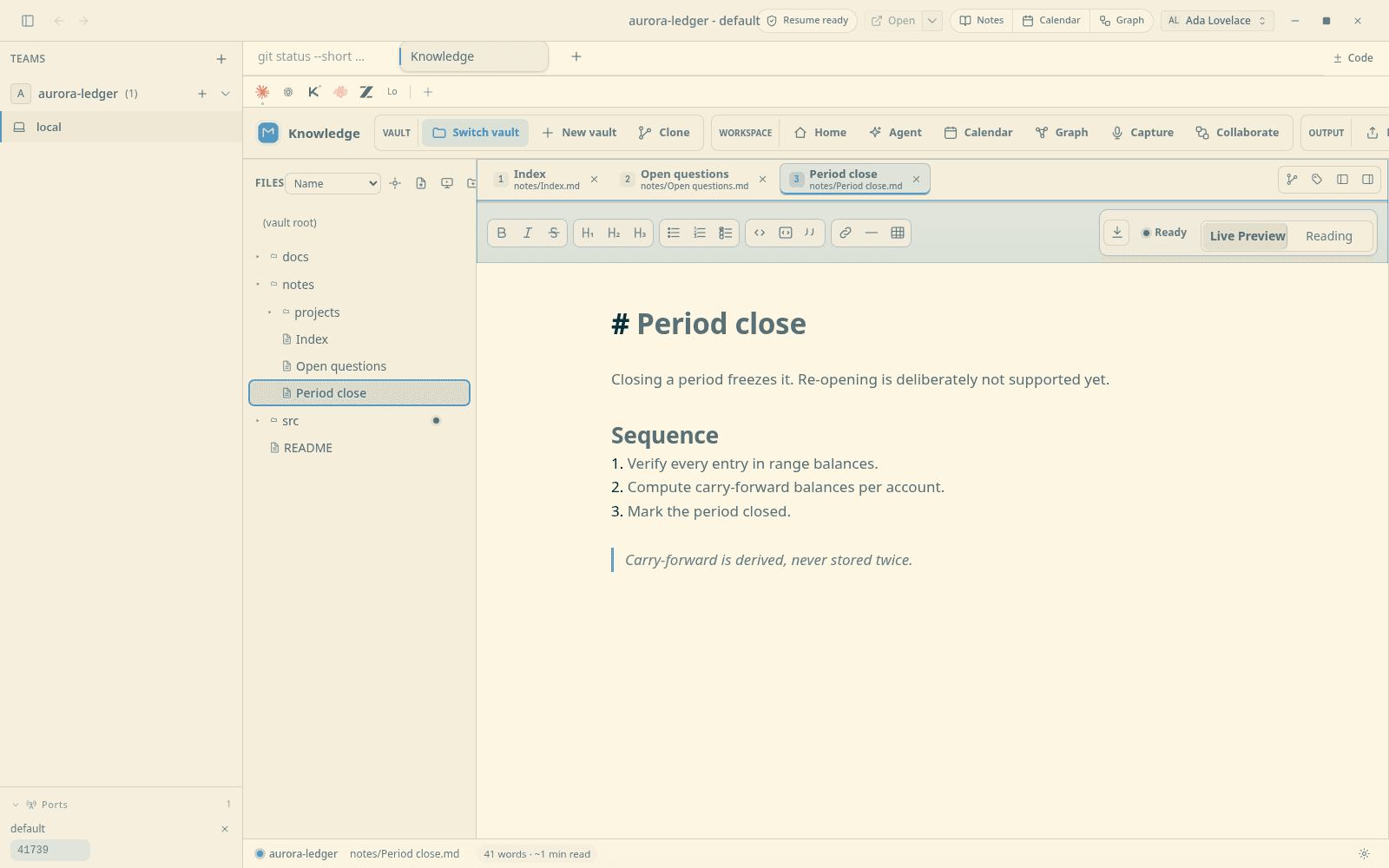This screenshot has width=1389, height=868.
Task: Close the Period close tab
Action: tap(916, 179)
